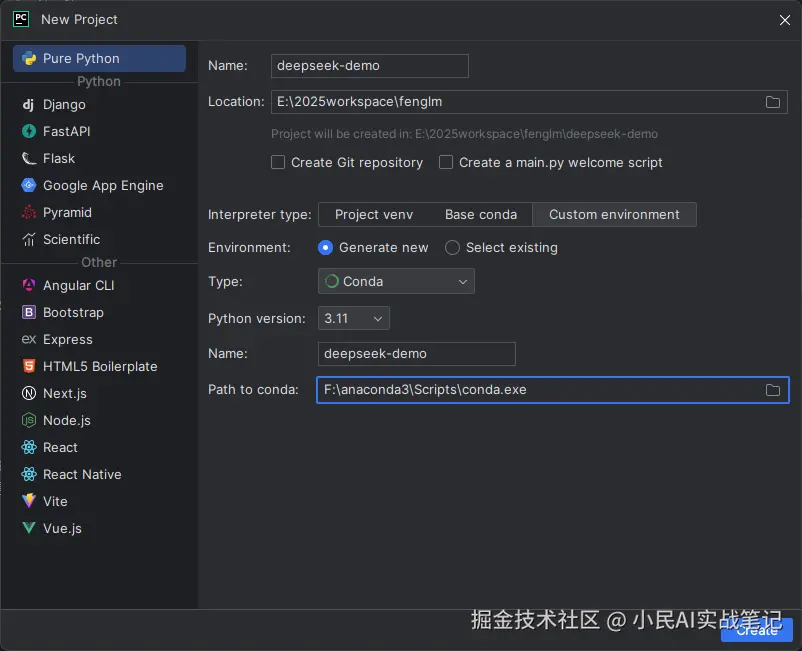Close the New Project dialog
This screenshot has width=802, height=651.
point(785,20)
